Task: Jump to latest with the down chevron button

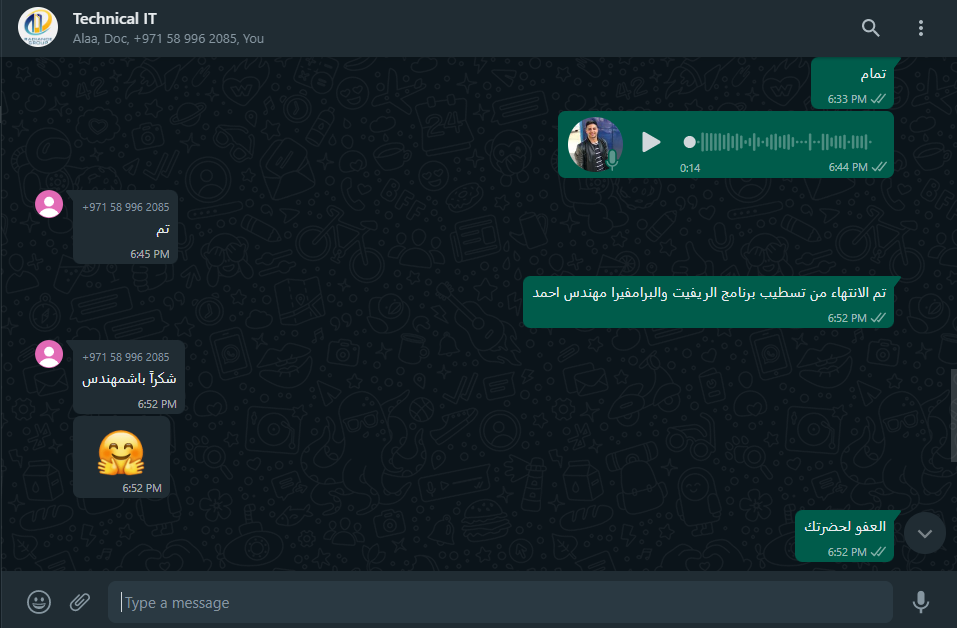Action: [925, 533]
